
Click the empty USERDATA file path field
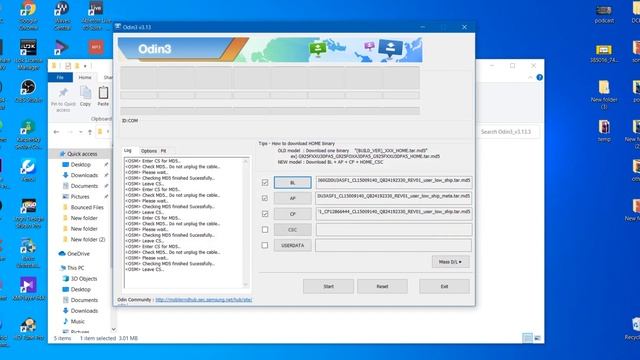click(x=393, y=245)
